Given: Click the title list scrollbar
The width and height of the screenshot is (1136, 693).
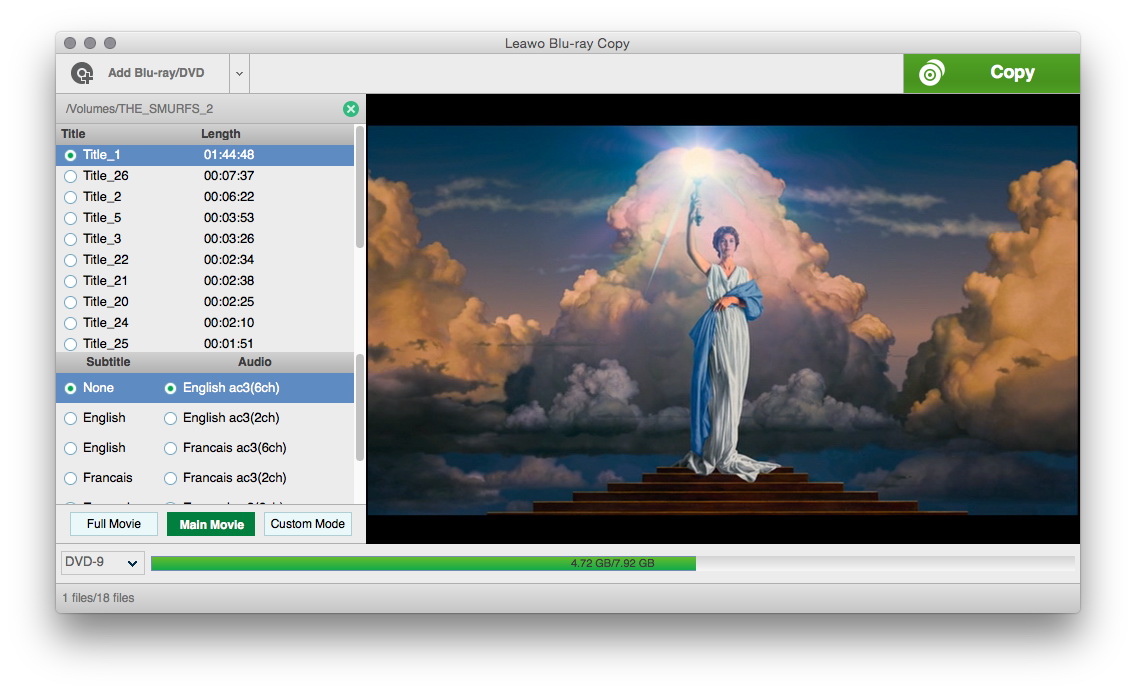Looking at the screenshot, I should pyautogui.click(x=359, y=188).
